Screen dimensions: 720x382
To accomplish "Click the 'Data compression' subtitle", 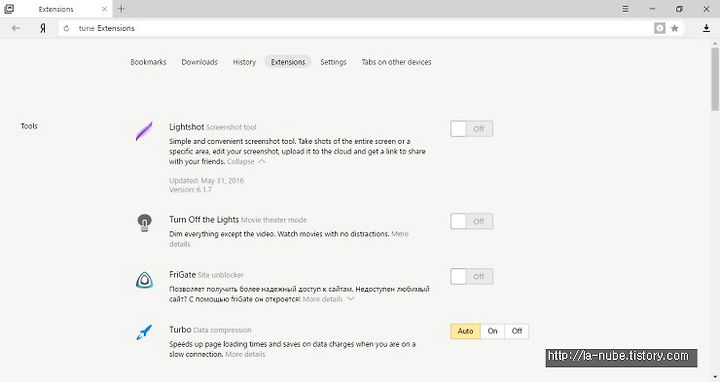I will 222,330.
